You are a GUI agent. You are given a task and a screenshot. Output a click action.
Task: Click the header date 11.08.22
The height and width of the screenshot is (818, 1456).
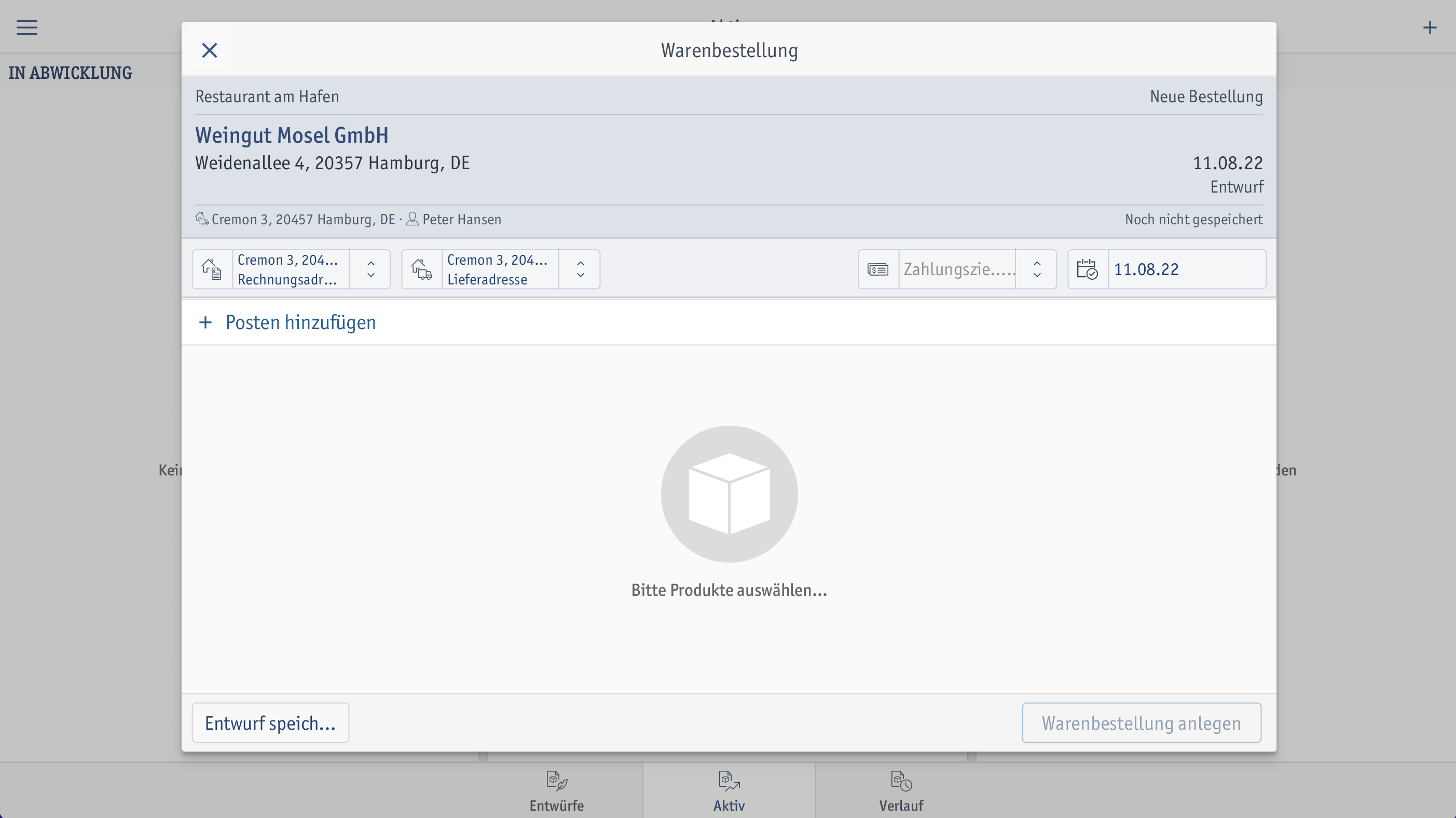click(1228, 163)
